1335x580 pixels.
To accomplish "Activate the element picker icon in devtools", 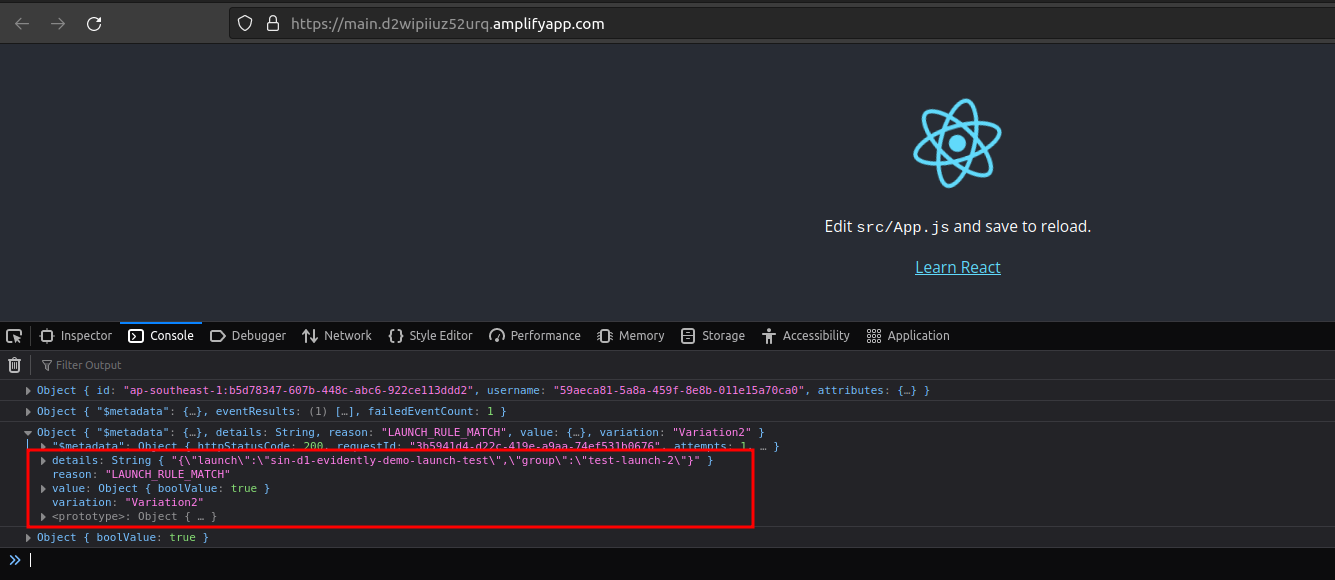I will (x=14, y=336).
